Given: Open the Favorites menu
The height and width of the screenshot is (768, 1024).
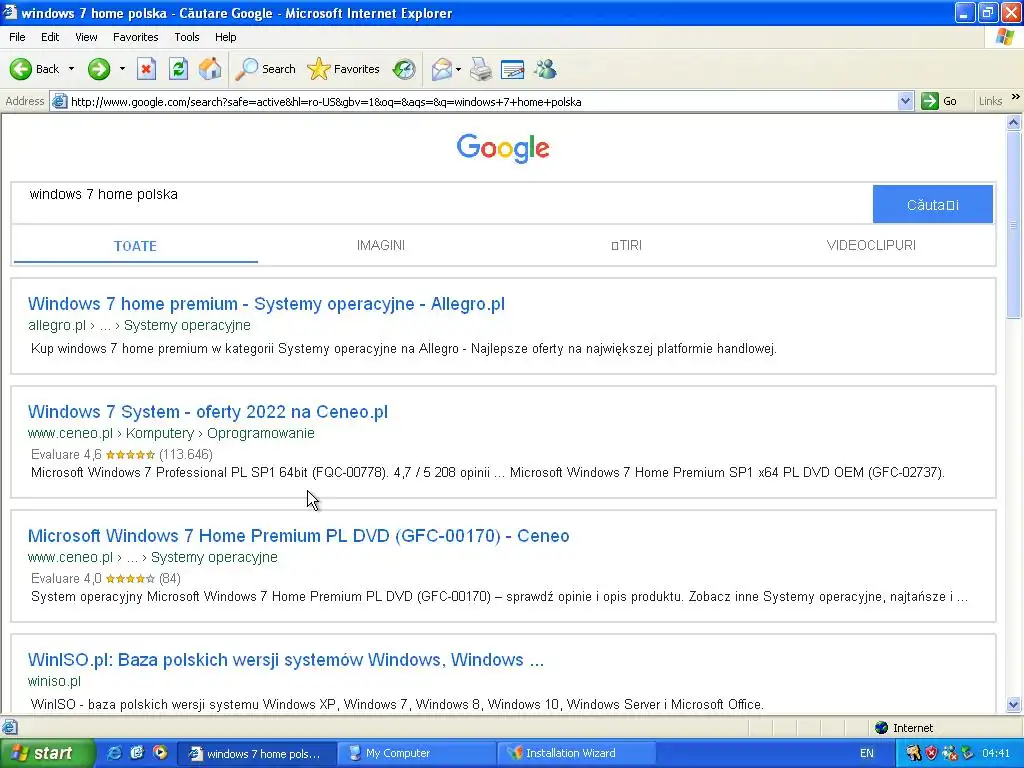Looking at the screenshot, I should pos(135,37).
